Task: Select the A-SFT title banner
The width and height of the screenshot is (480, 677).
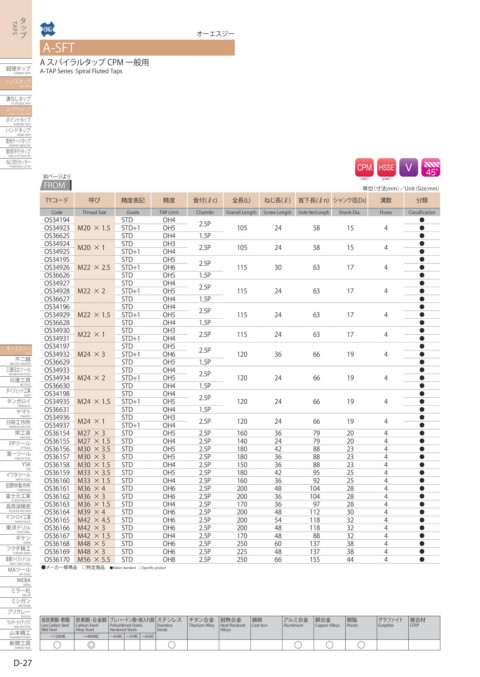Action: [x=137, y=47]
